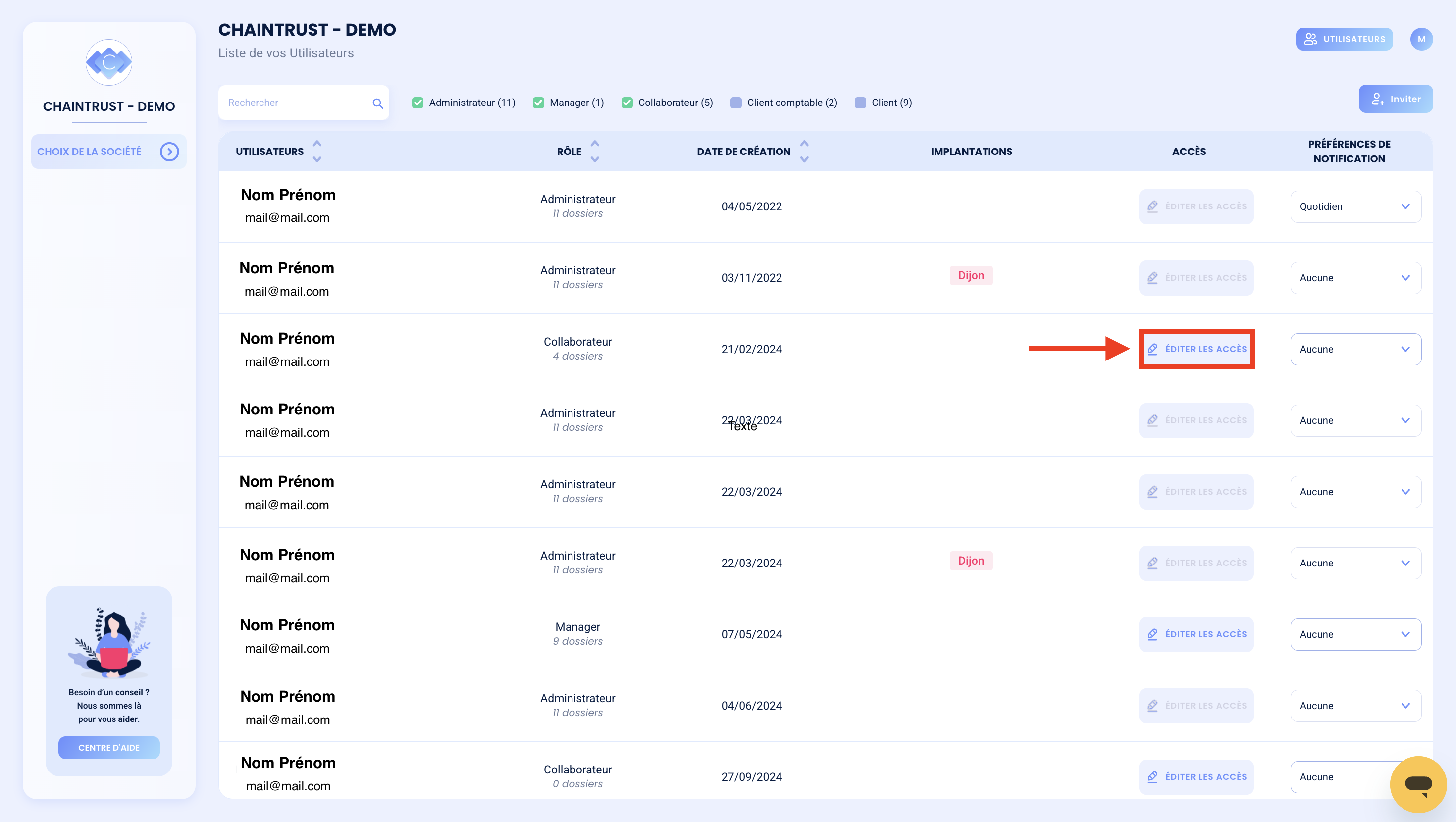Click pencil icon in 27/09/2024 row

click(1152, 777)
